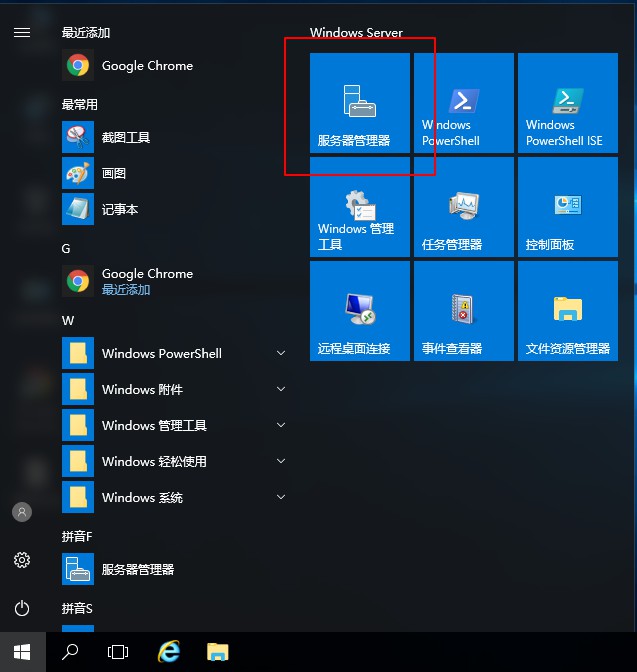Launch Internet Explorer from the taskbar

tap(169, 652)
